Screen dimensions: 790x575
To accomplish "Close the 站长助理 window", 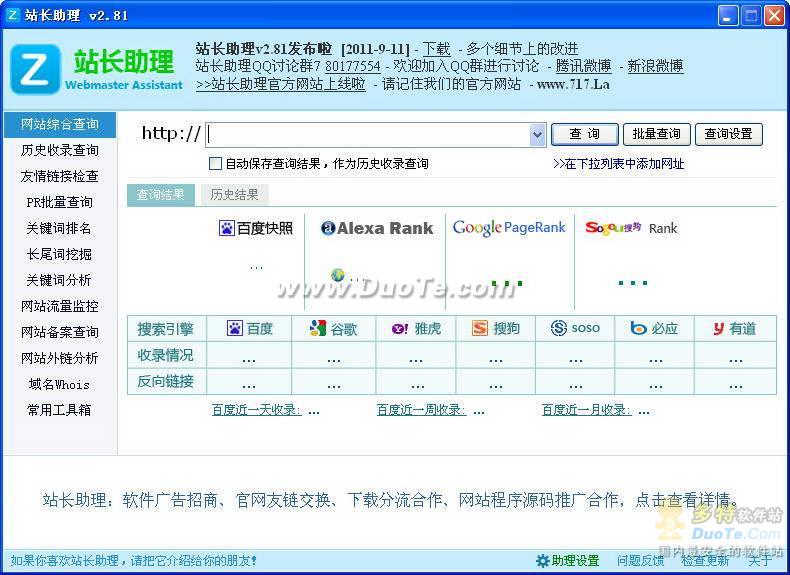I will [x=774, y=16].
